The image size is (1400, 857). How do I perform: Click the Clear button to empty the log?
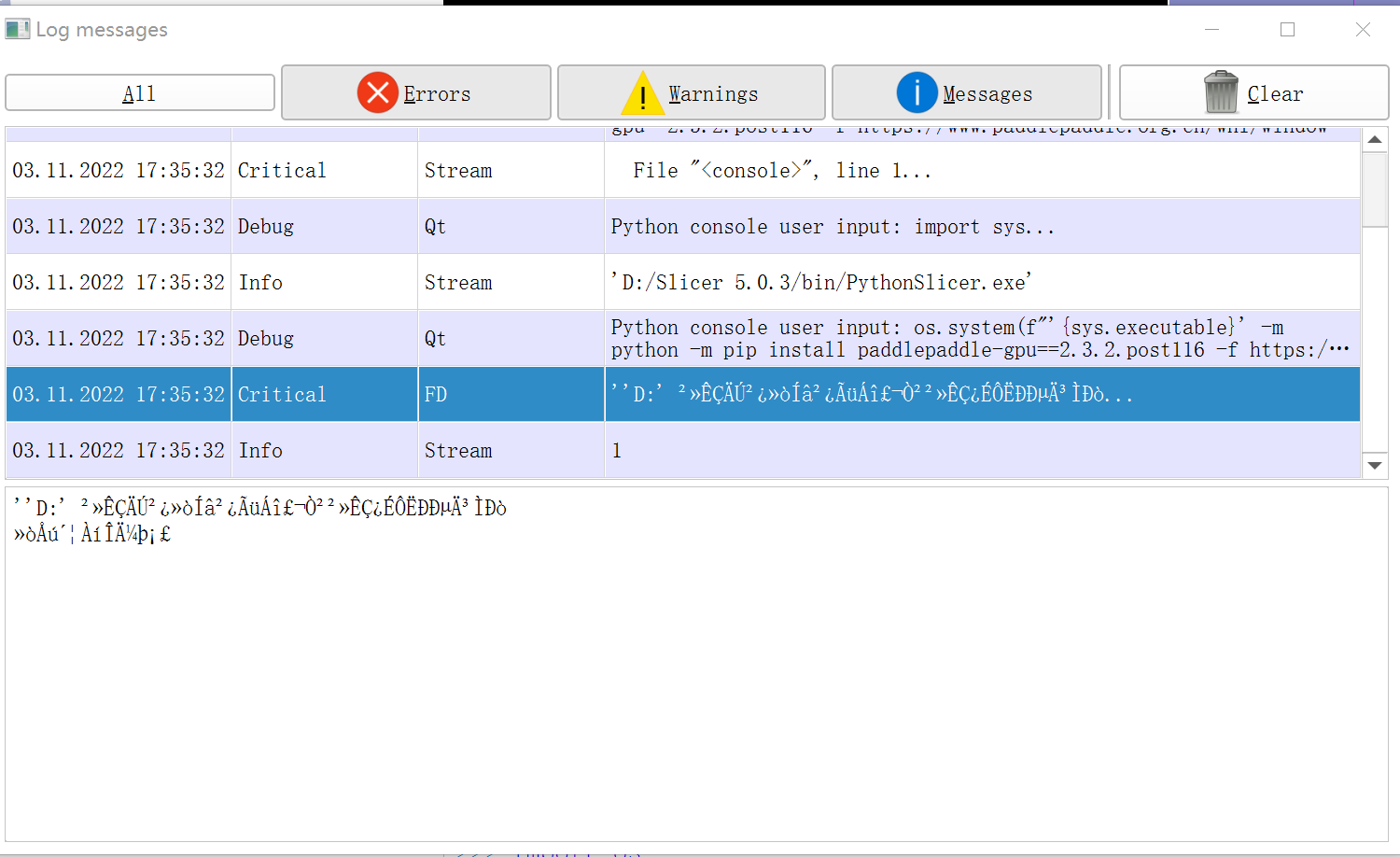point(1253,92)
